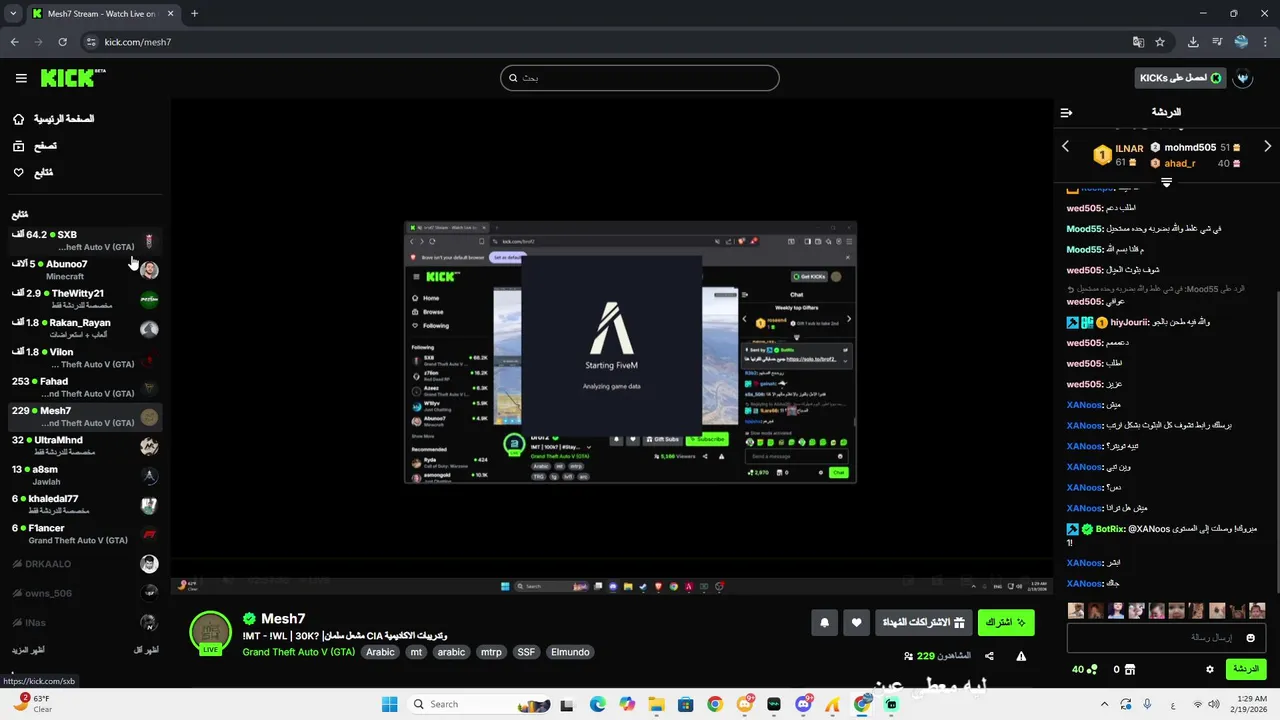1280x720 pixels.
Task: Select the mtrp tag
Action: pyautogui.click(x=491, y=652)
